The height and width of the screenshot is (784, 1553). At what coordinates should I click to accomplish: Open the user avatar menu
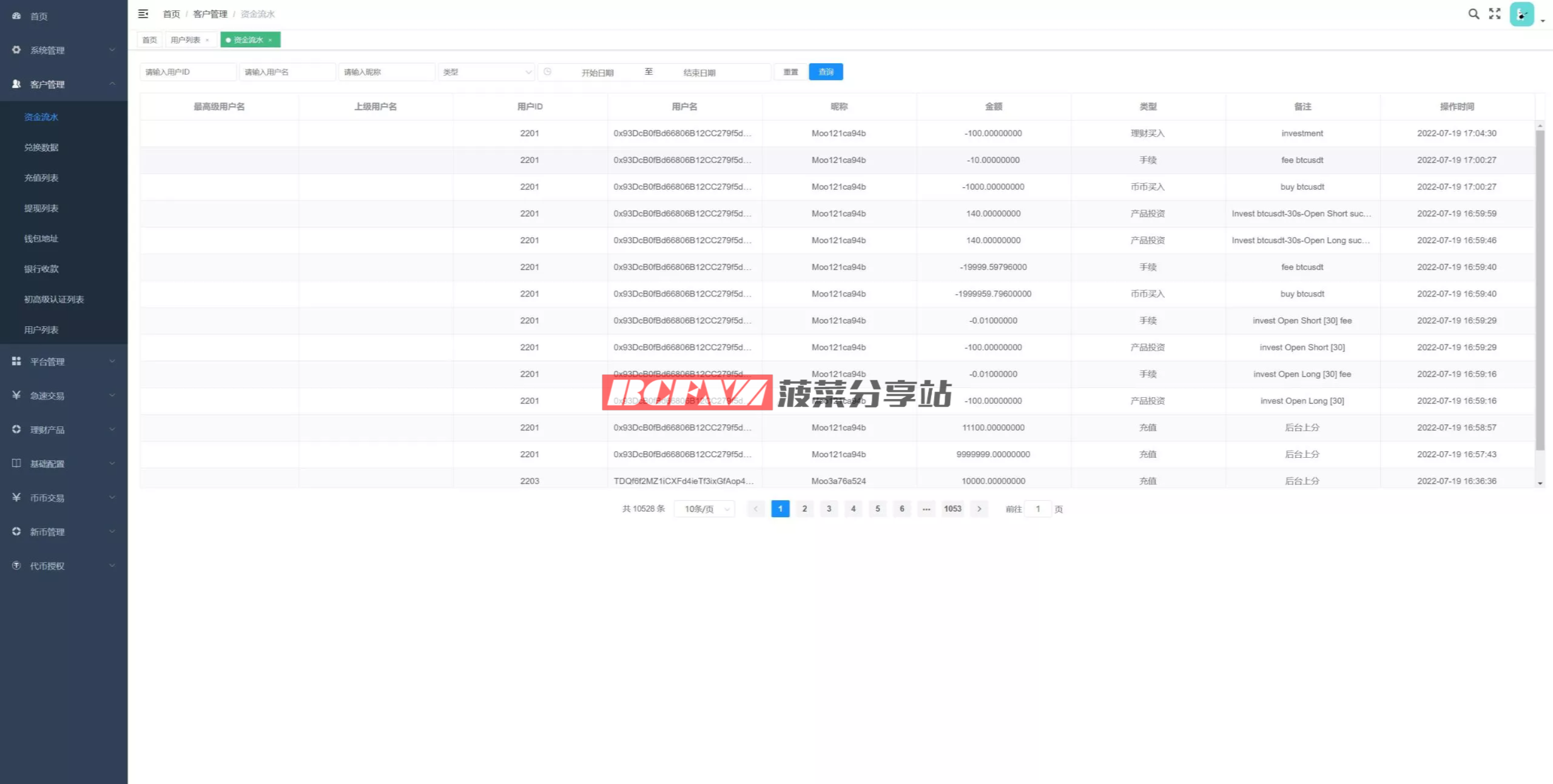1522,15
